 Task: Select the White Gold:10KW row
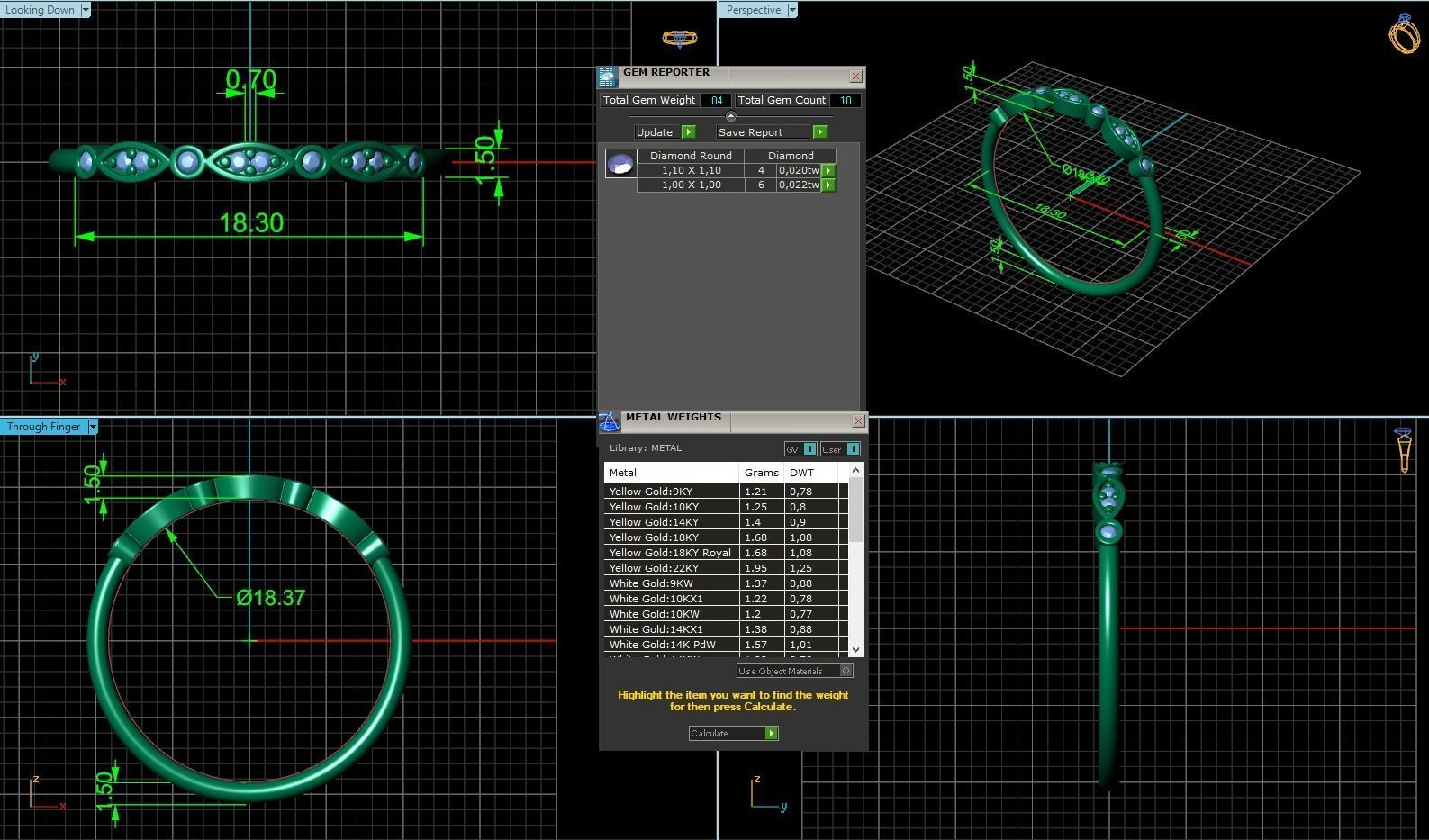pyautogui.click(x=726, y=614)
